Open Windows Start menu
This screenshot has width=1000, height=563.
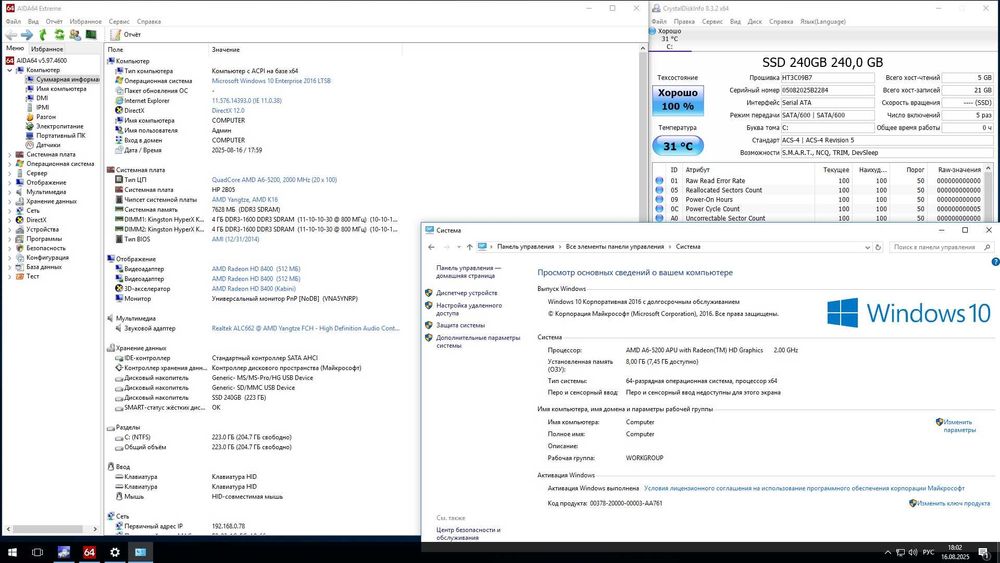[11, 552]
